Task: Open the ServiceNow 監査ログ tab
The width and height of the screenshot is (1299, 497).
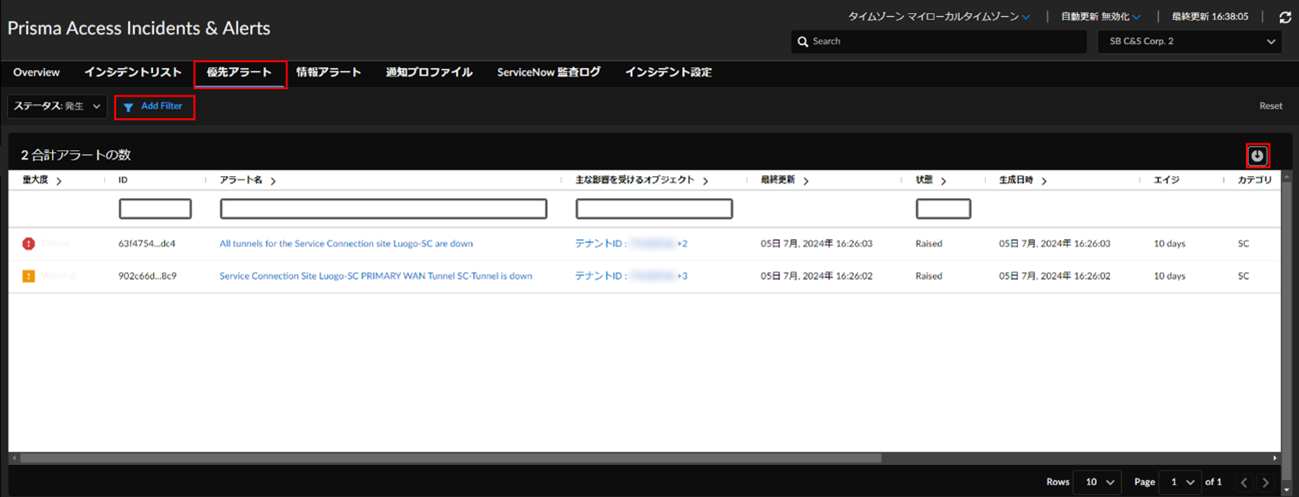Action: coord(549,73)
